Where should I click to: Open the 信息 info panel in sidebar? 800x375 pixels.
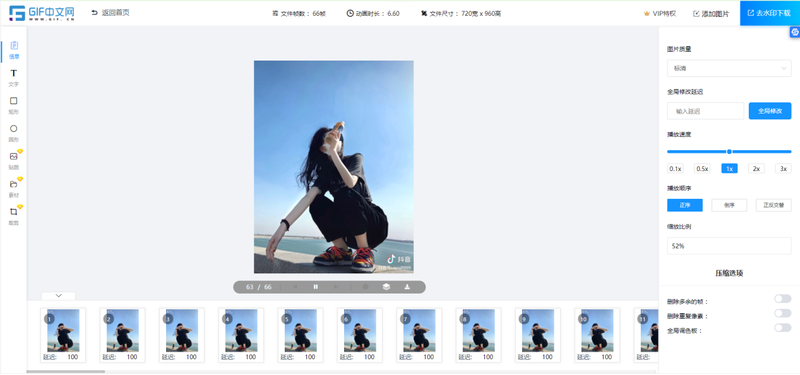click(14, 50)
